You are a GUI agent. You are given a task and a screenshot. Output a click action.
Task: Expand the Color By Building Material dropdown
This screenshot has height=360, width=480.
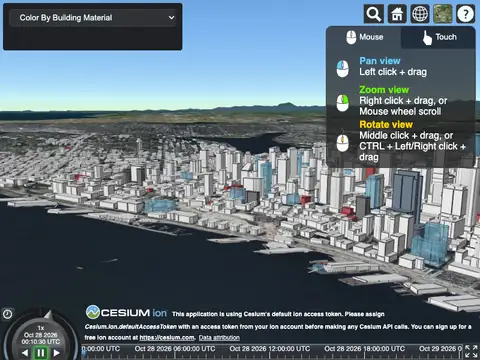pos(93,18)
